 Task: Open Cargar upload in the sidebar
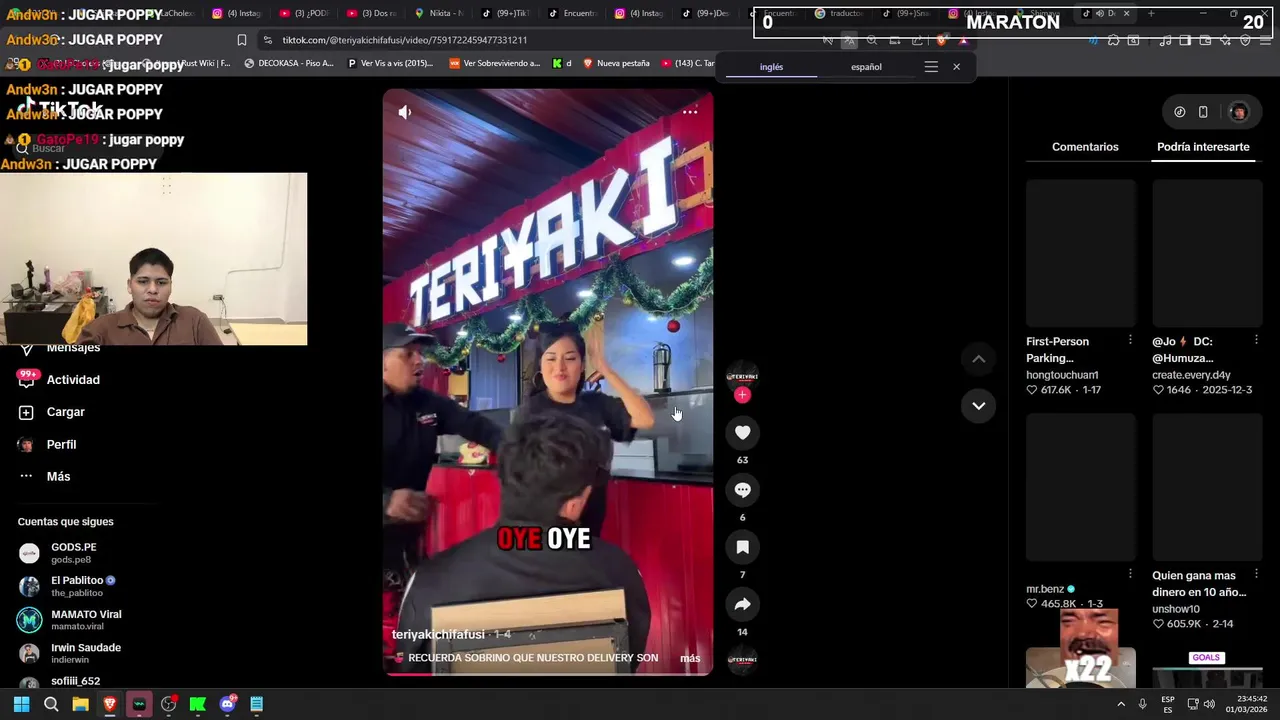click(x=52, y=412)
